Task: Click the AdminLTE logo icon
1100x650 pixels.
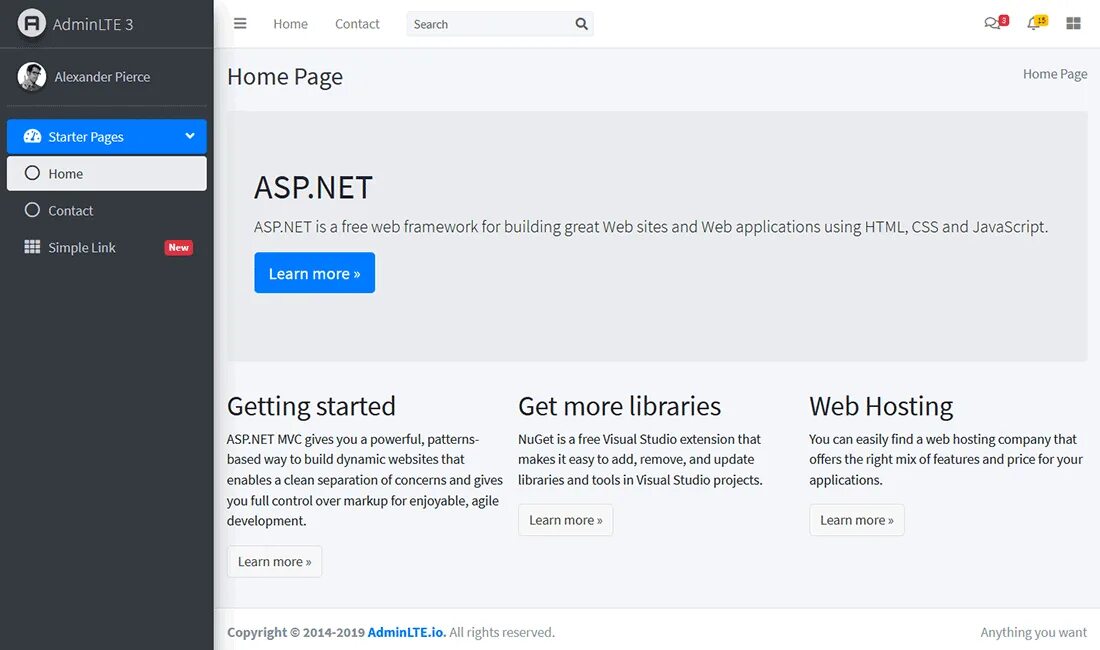Action: pos(32,24)
